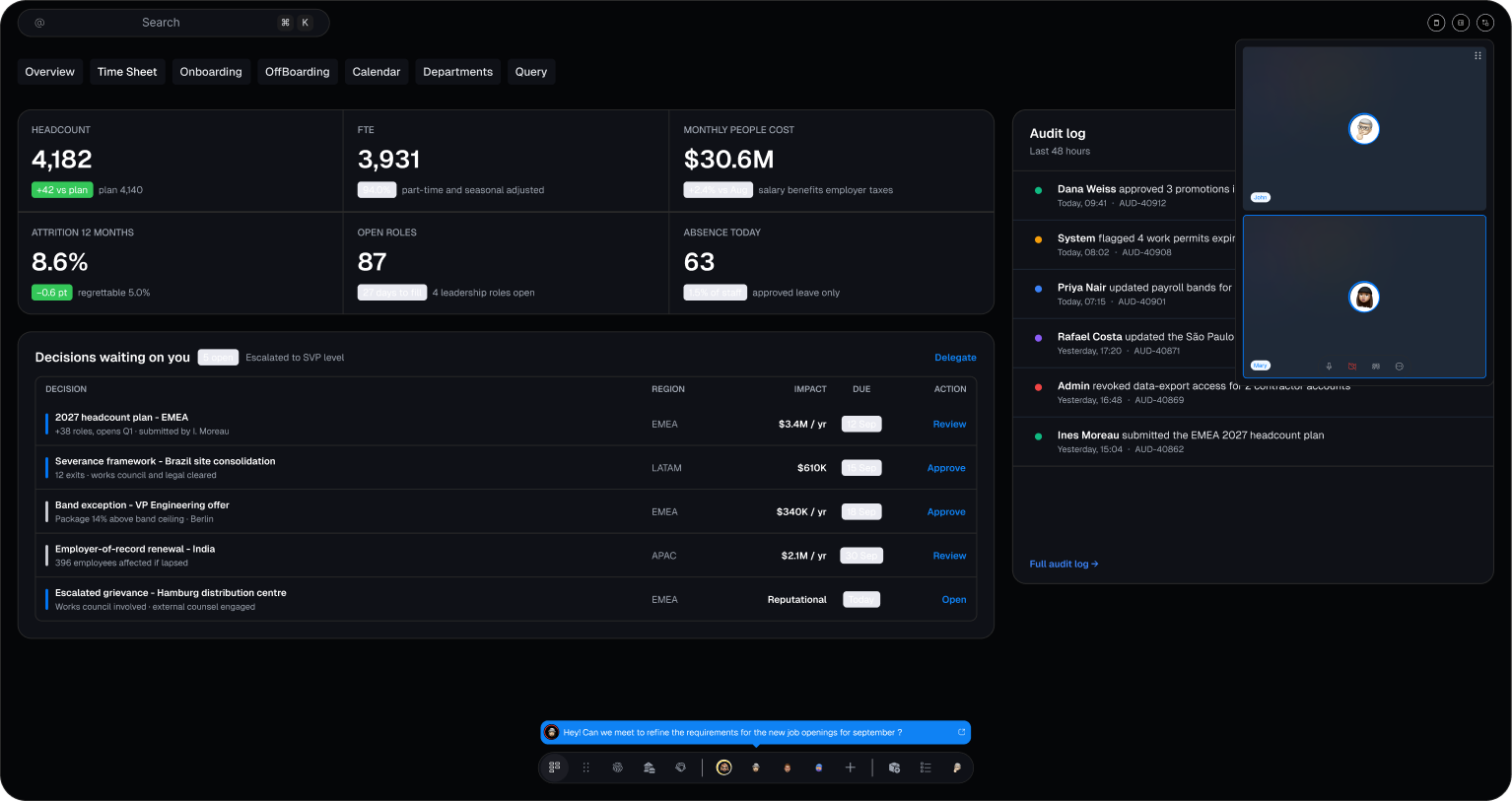Review the India employer-of-record renewal
1512x801 pixels.
pos(949,556)
